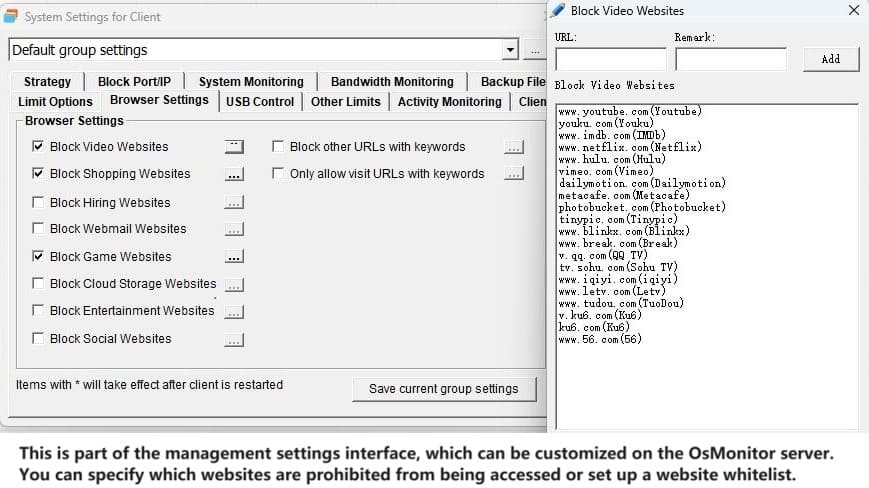Select photobucket.com(Photobucket) list entry
The image size is (869, 488).
point(642,208)
